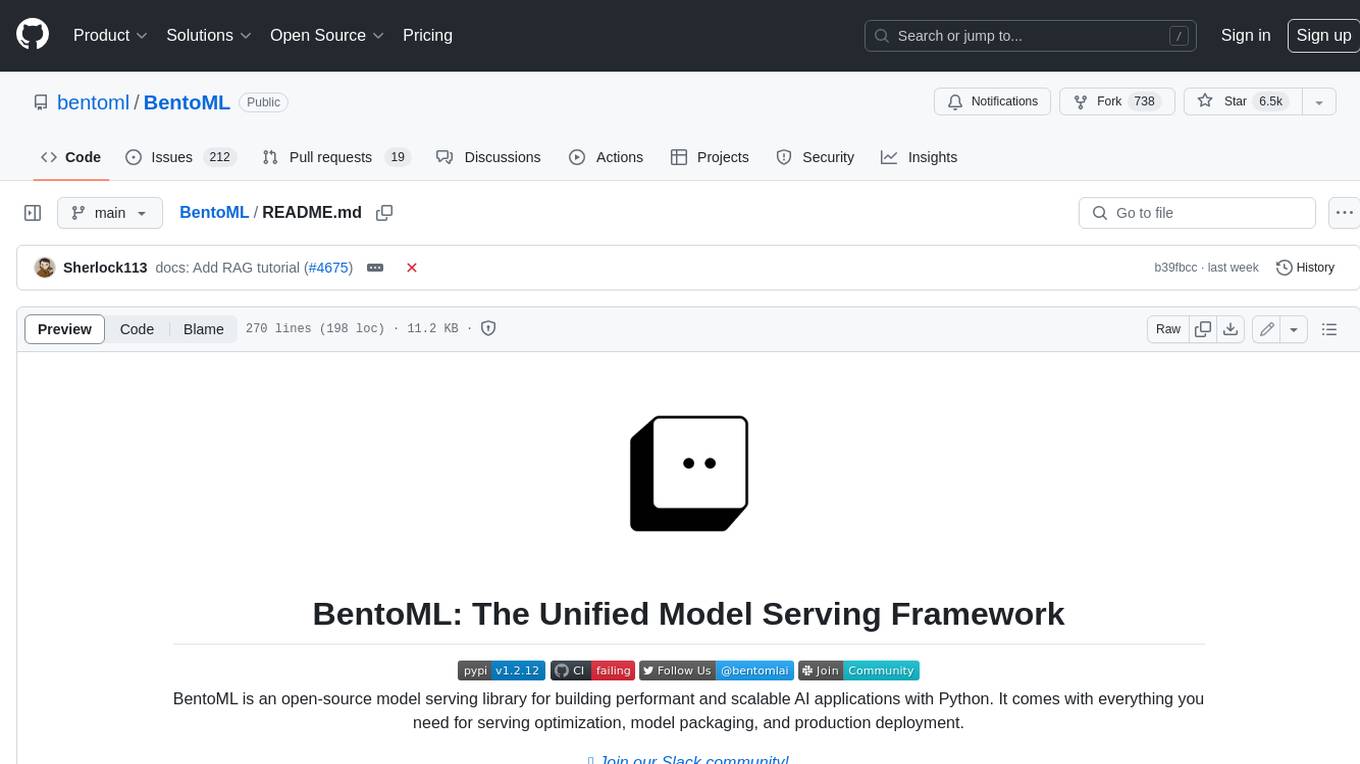Focus the Search or jump to field
1360x764 pixels.
pyautogui.click(x=1031, y=36)
